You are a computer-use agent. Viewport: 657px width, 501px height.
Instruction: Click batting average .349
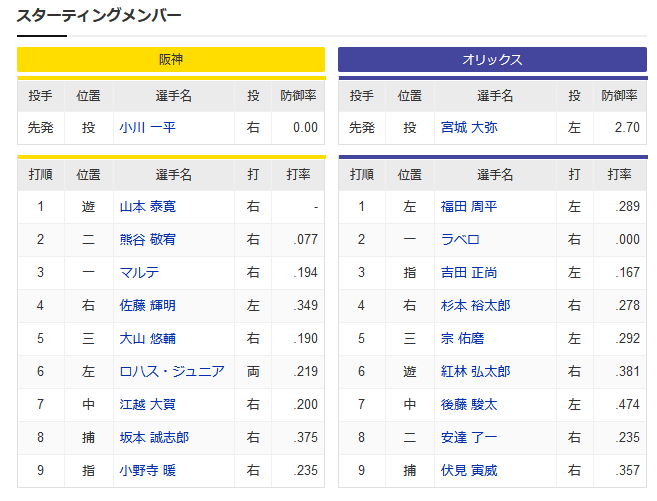[x=306, y=305]
